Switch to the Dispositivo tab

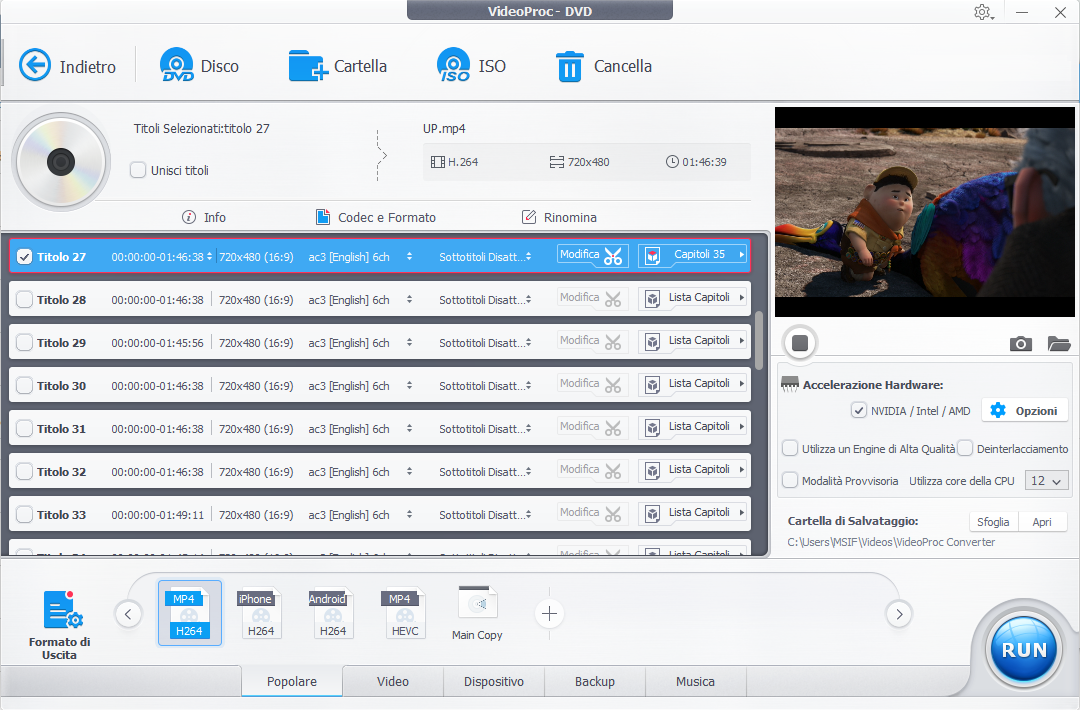point(494,682)
